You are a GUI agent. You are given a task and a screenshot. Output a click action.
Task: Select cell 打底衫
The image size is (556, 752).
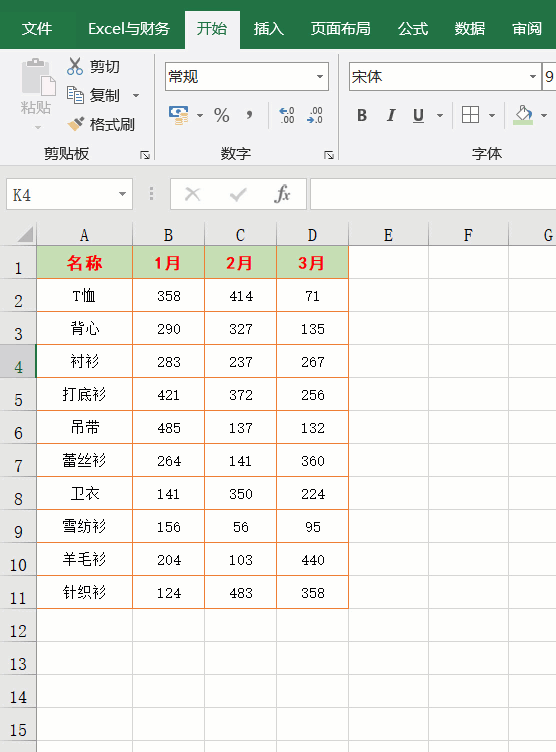(x=84, y=394)
